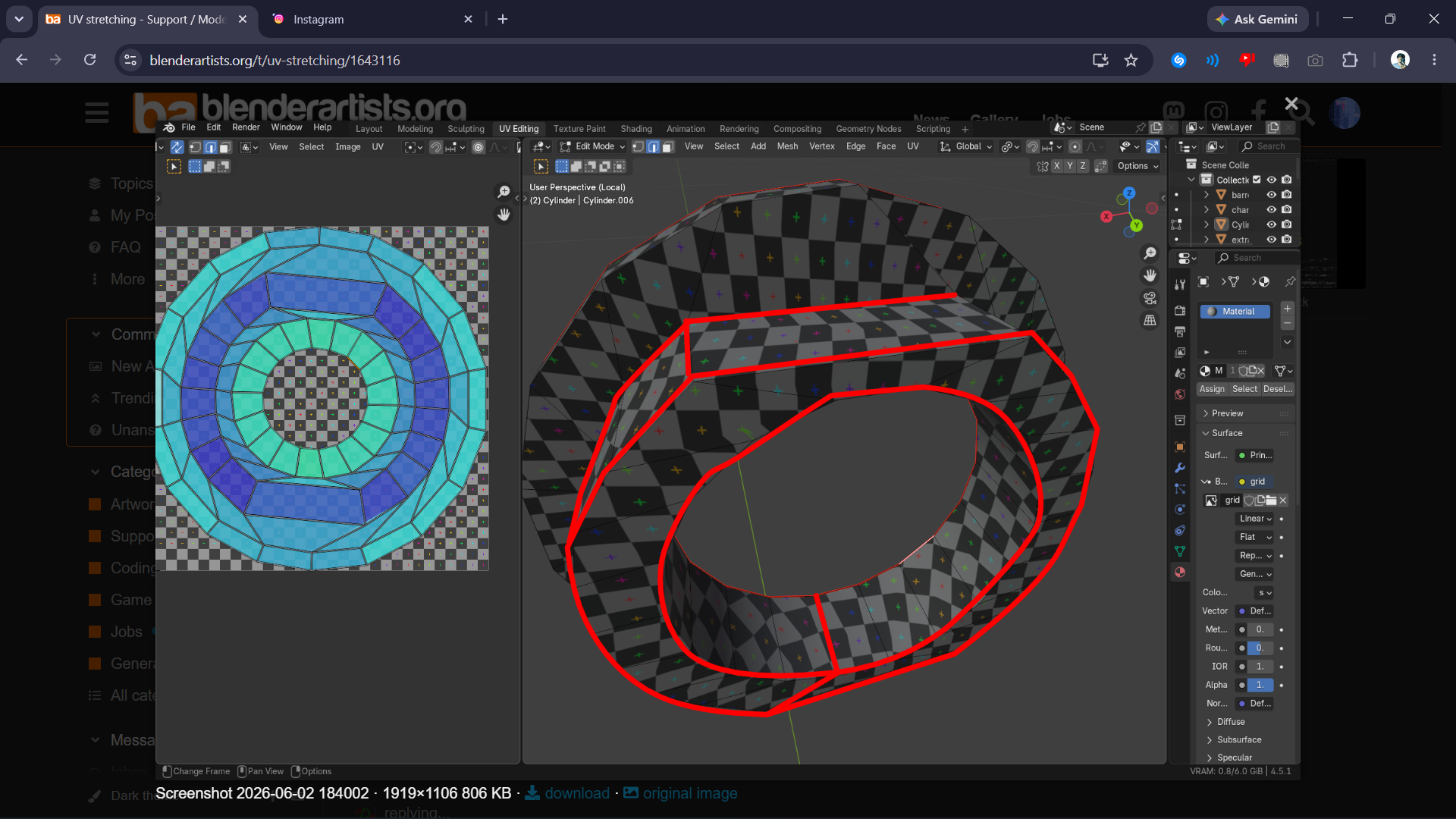Viewport: 1456px width, 819px height.
Task: Hide the extra object using its eye icon
Action: click(1272, 240)
